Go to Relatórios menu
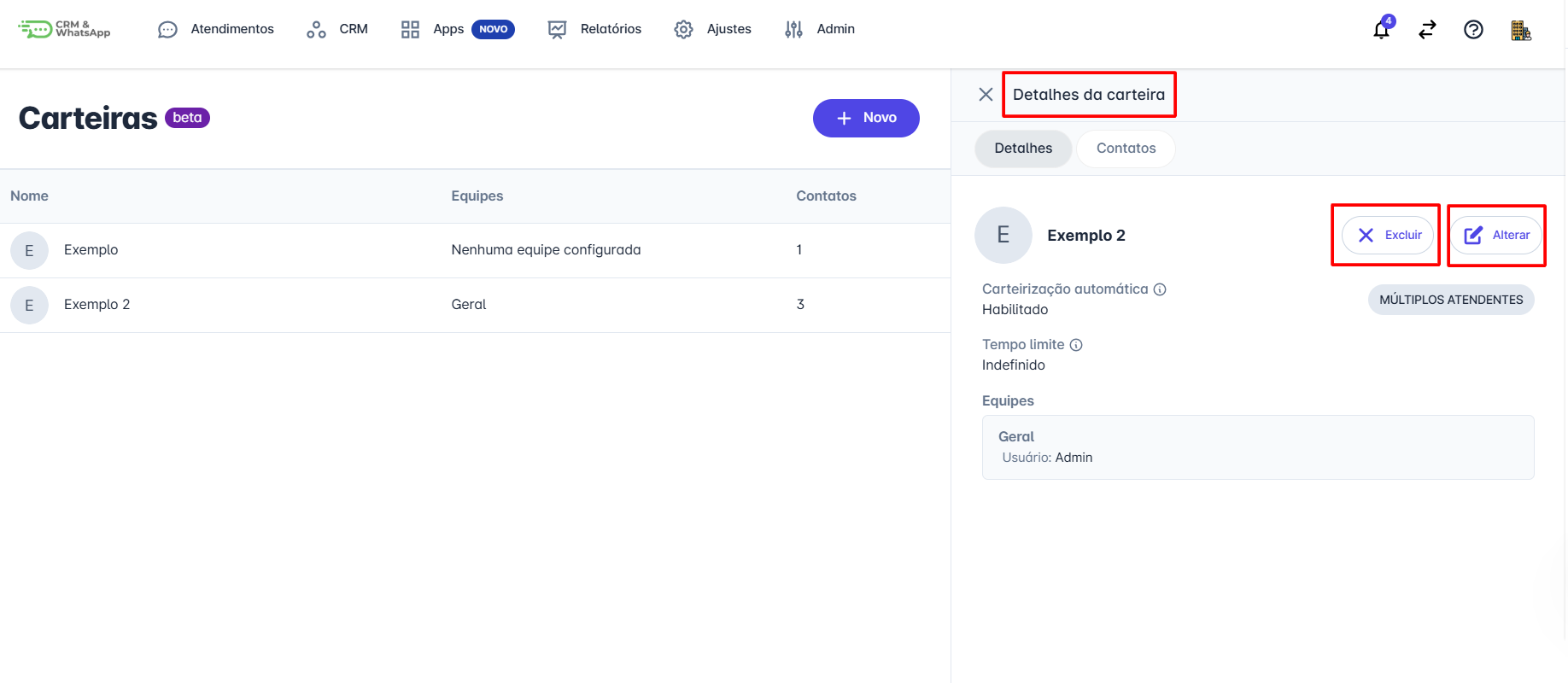 594,29
